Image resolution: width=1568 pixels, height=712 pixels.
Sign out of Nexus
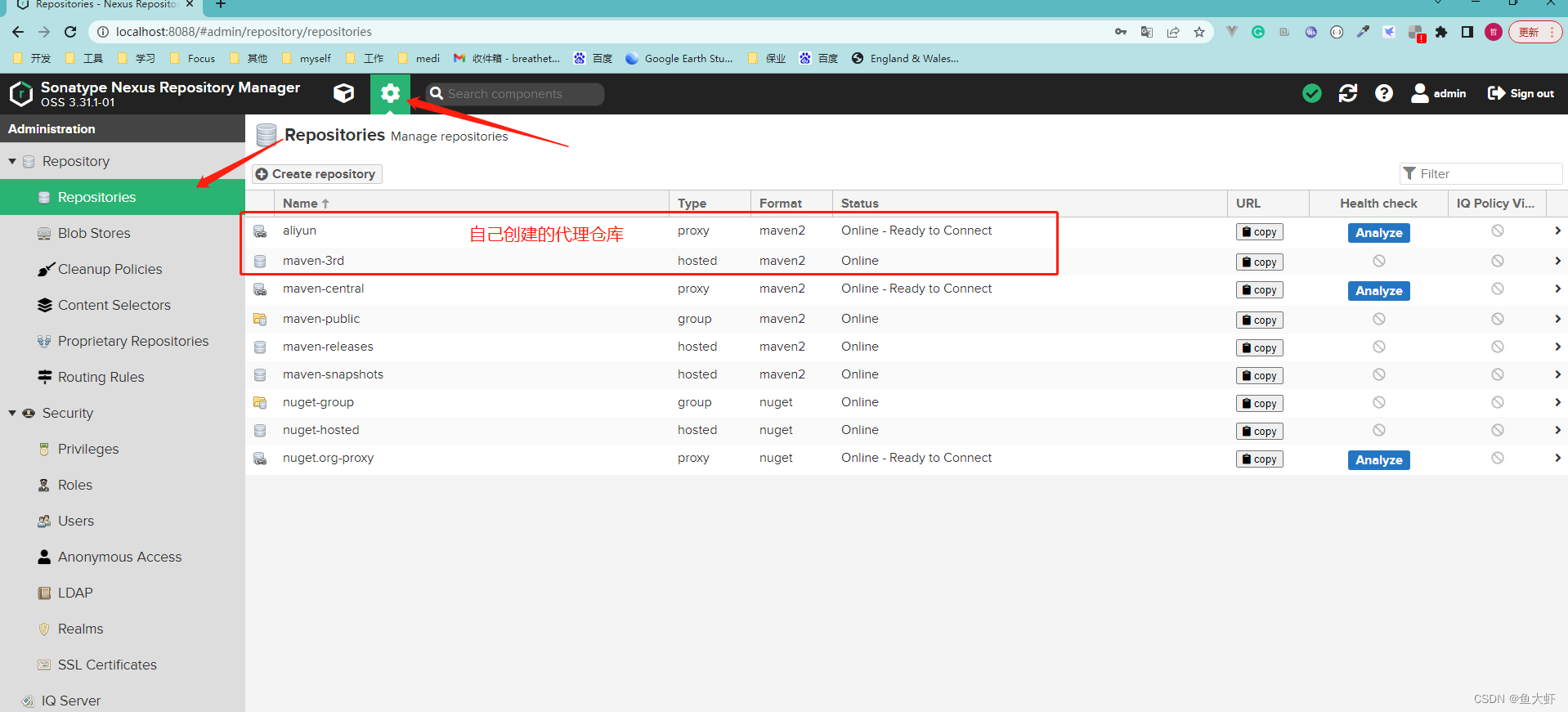[1521, 93]
